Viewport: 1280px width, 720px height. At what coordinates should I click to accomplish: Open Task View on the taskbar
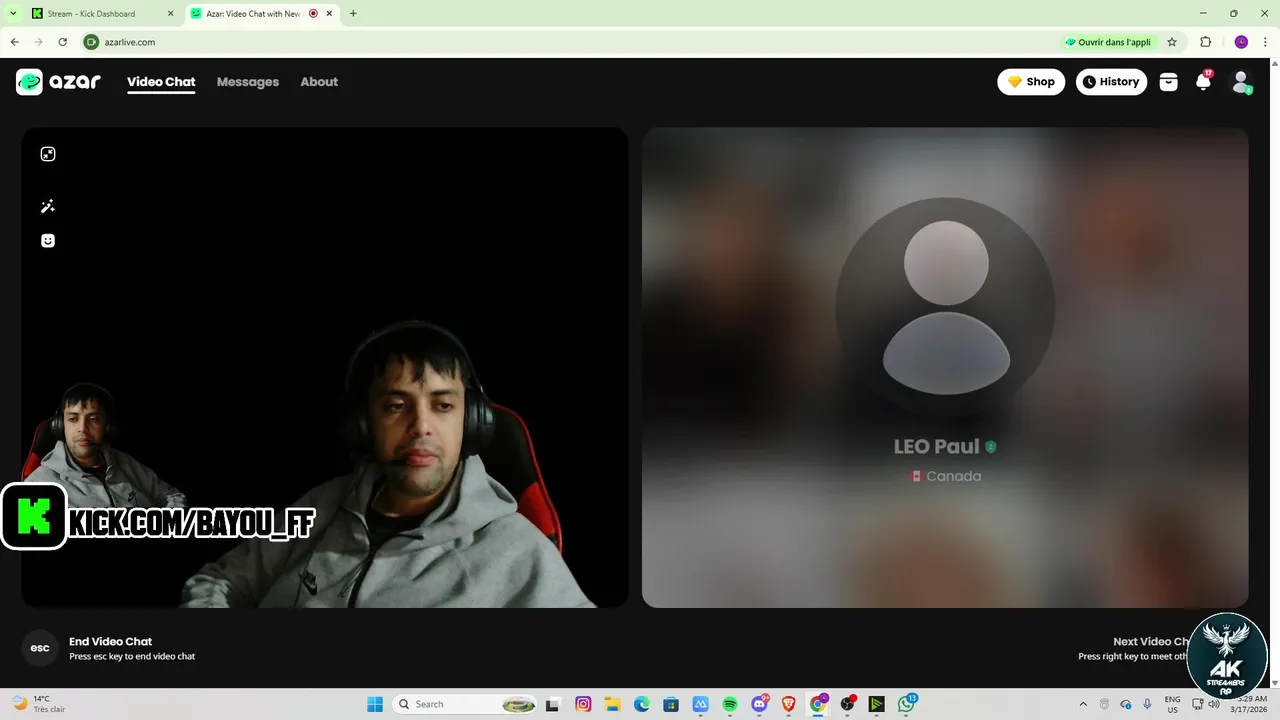[x=552, y=704]
